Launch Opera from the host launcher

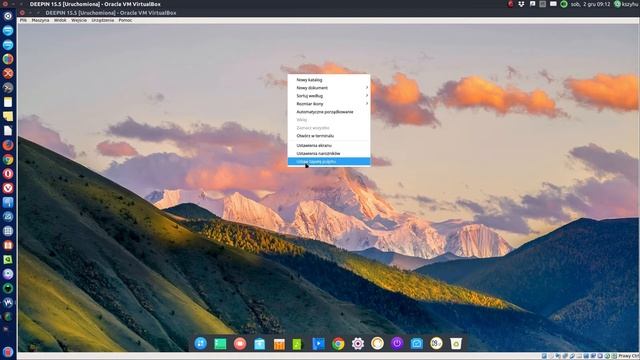(x=8, y=174)
